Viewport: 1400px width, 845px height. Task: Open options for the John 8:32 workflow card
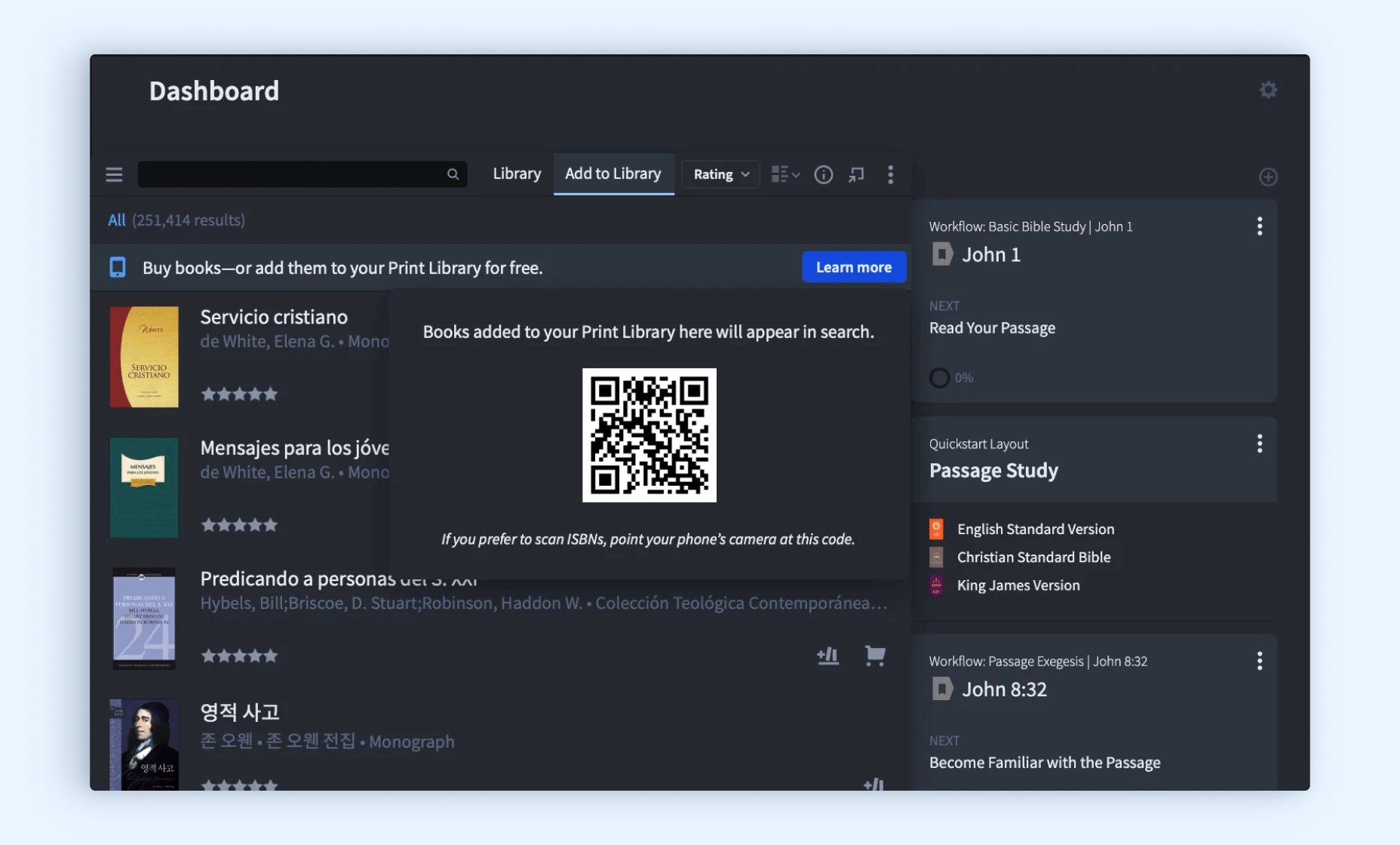click(1259, 661)
